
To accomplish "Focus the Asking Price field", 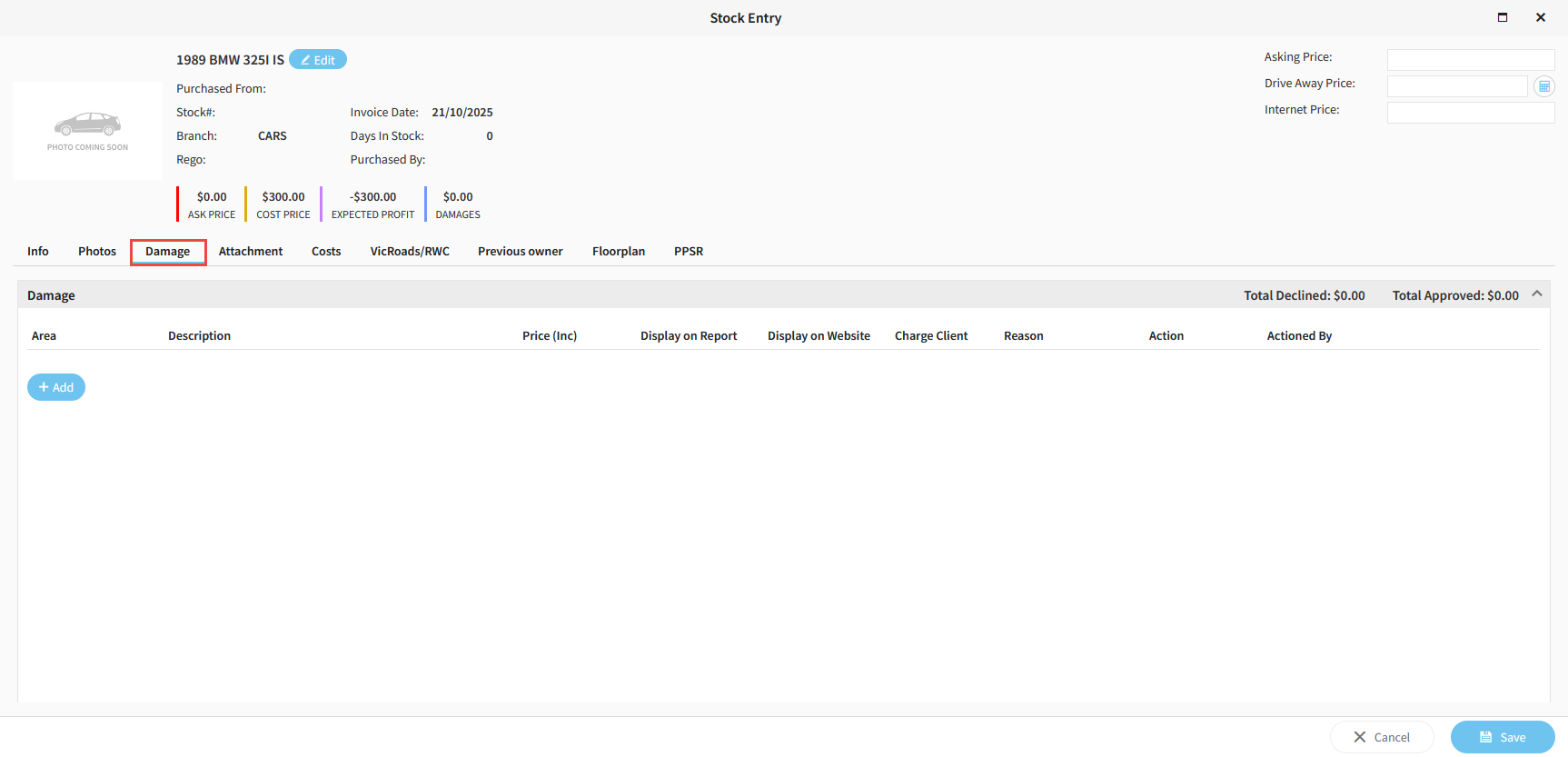I will pos(1471,60).
